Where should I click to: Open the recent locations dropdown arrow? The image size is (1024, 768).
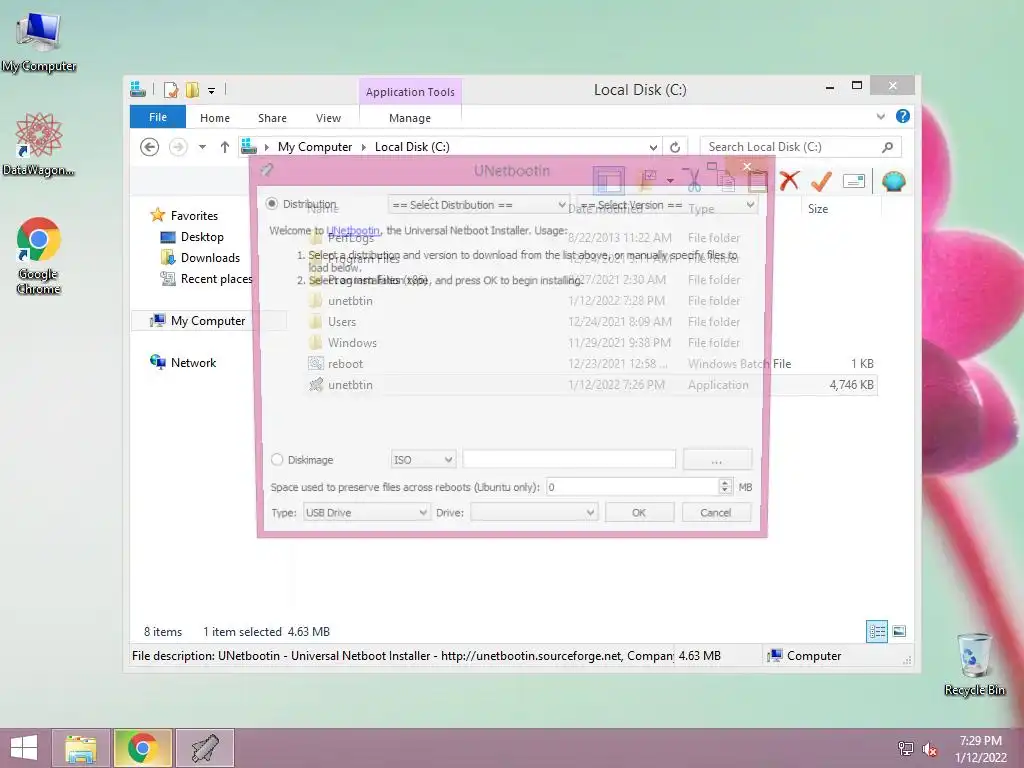[x=202, y=147]
